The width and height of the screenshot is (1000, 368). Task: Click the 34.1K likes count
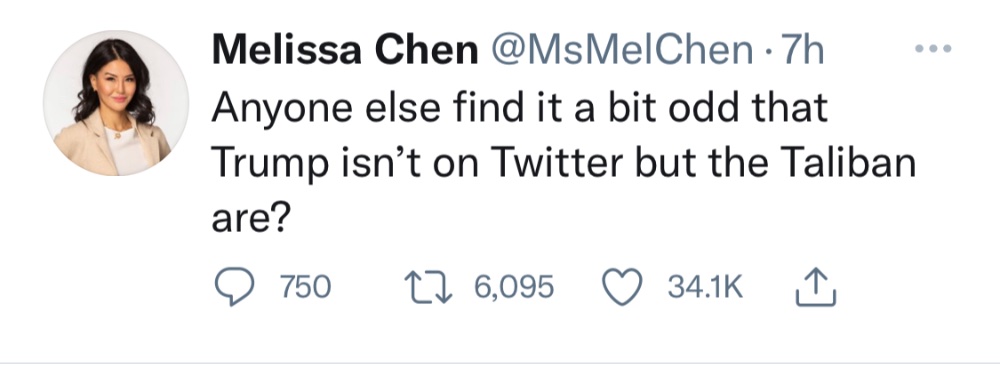705,287
